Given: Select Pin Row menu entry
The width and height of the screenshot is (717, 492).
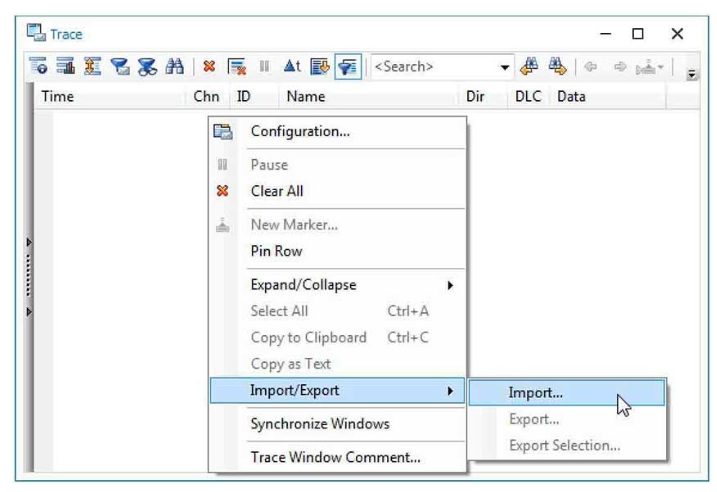Looking at the screenshot, I should [x=337, y=251].
